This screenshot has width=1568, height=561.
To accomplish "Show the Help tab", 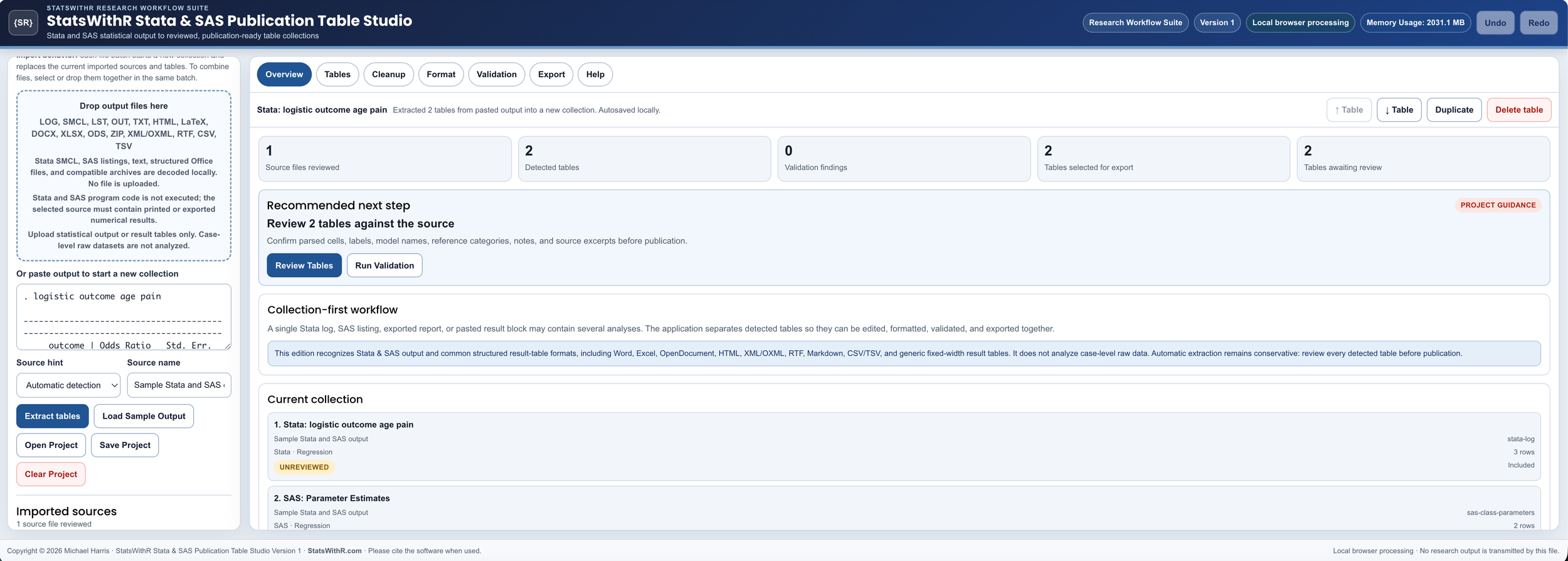I will click(595, 74).
